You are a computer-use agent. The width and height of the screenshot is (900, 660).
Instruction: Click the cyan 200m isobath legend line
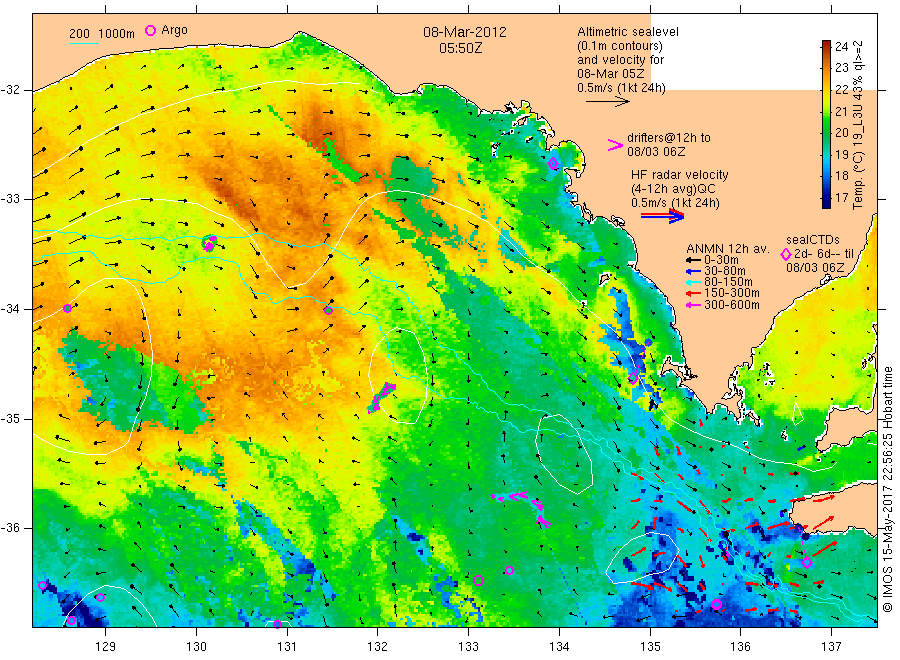83,43
